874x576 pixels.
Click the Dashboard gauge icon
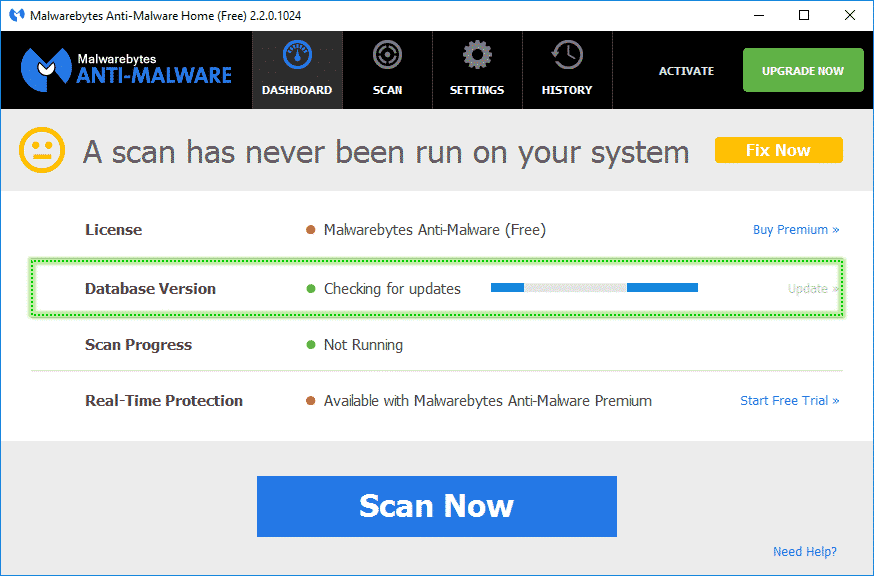click(x=297, y=55)
